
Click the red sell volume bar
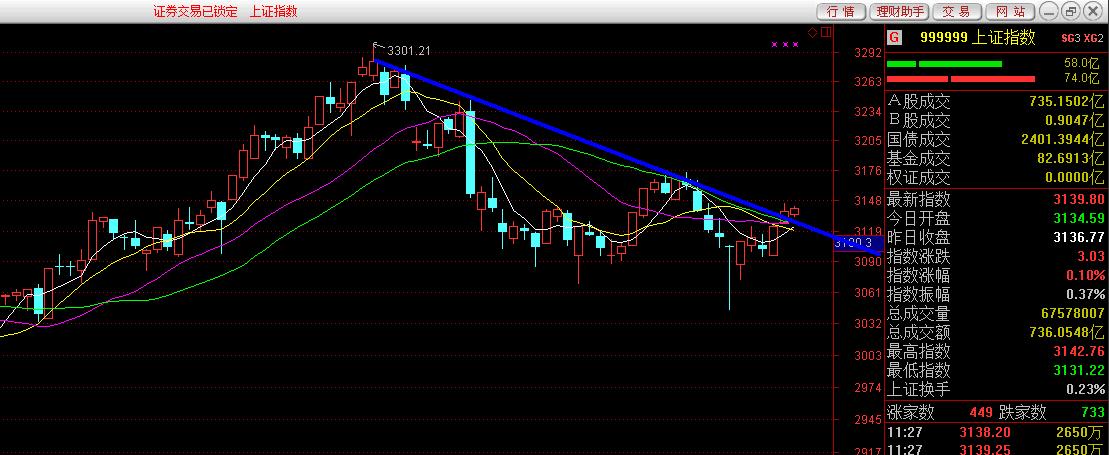pyautogui.click(x=960, y=79)
